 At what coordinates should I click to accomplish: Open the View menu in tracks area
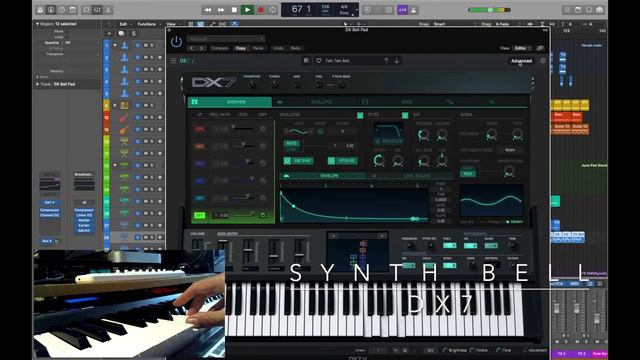tap(171, 24)
